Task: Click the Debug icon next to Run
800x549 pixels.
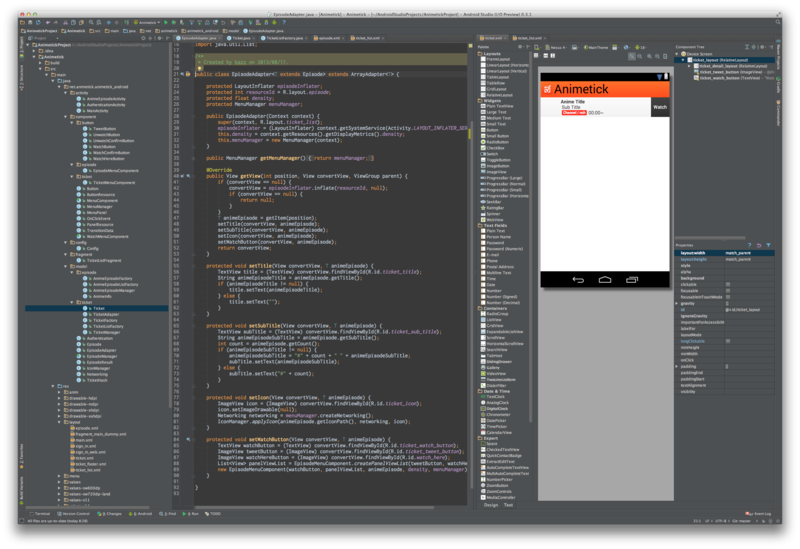Action: pyautogui.click(x=173, y=22)
